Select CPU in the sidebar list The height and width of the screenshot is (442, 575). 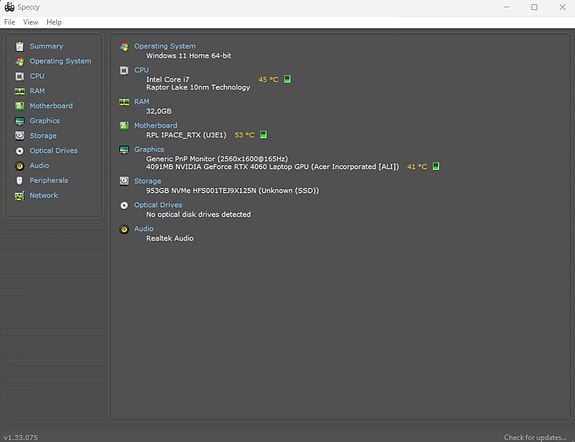point(37,76)
